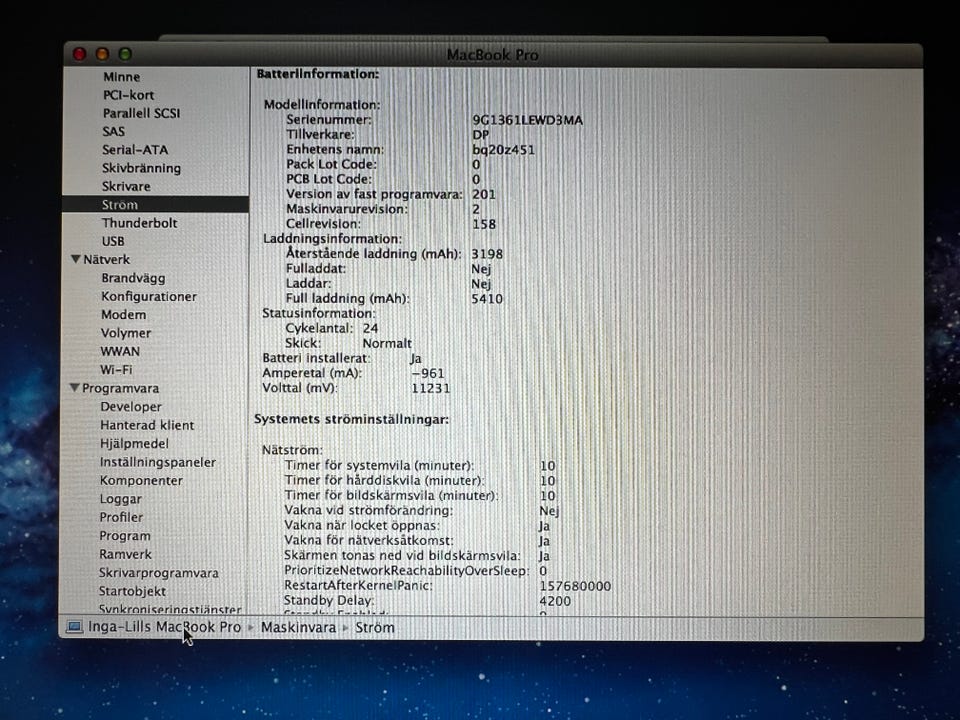This screenshot has width=960, height=720.
Task: Click the MacBook Pro window title bar
Action: point(493,54)
